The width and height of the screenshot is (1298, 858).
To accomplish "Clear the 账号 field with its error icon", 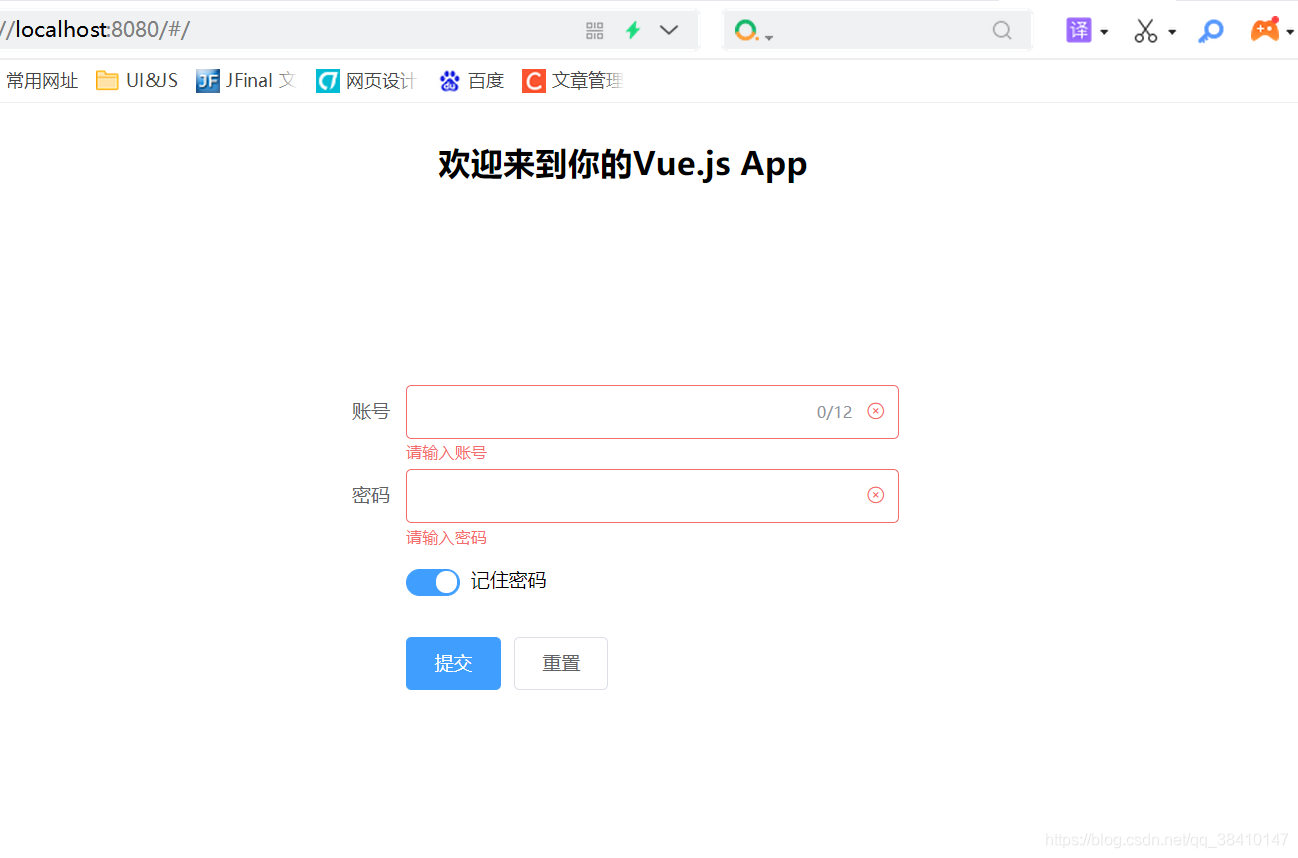I will [x=876, y=411].
